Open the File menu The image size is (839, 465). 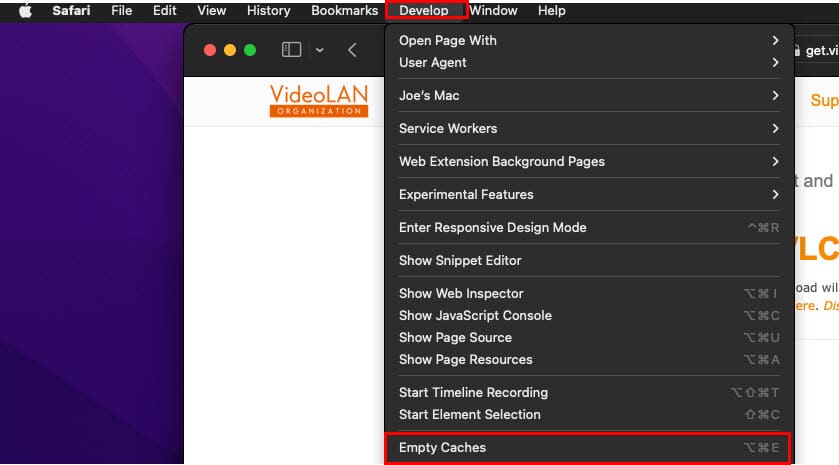[x=121, y=11]
